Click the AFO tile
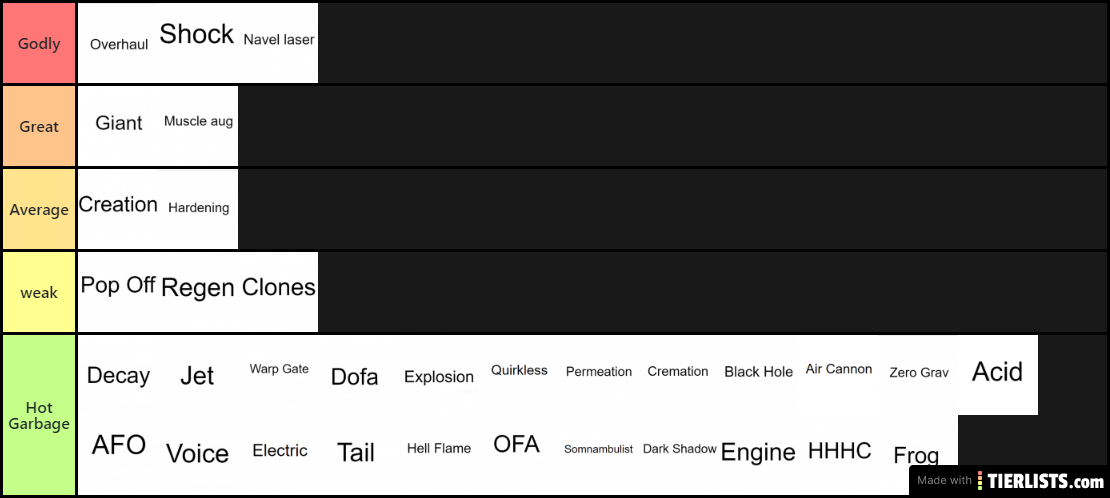 click(118, 455)
